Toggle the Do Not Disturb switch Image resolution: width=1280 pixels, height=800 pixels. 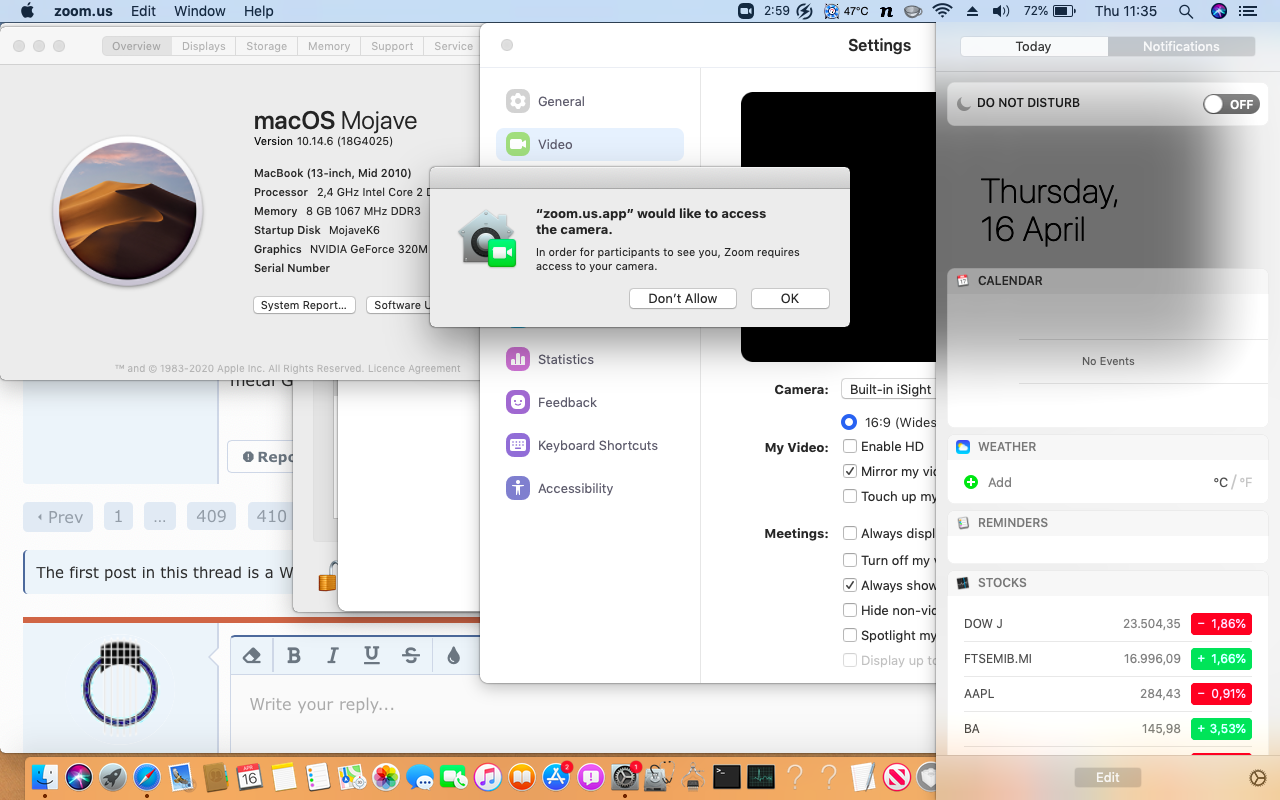click(x=1230, y=104)
